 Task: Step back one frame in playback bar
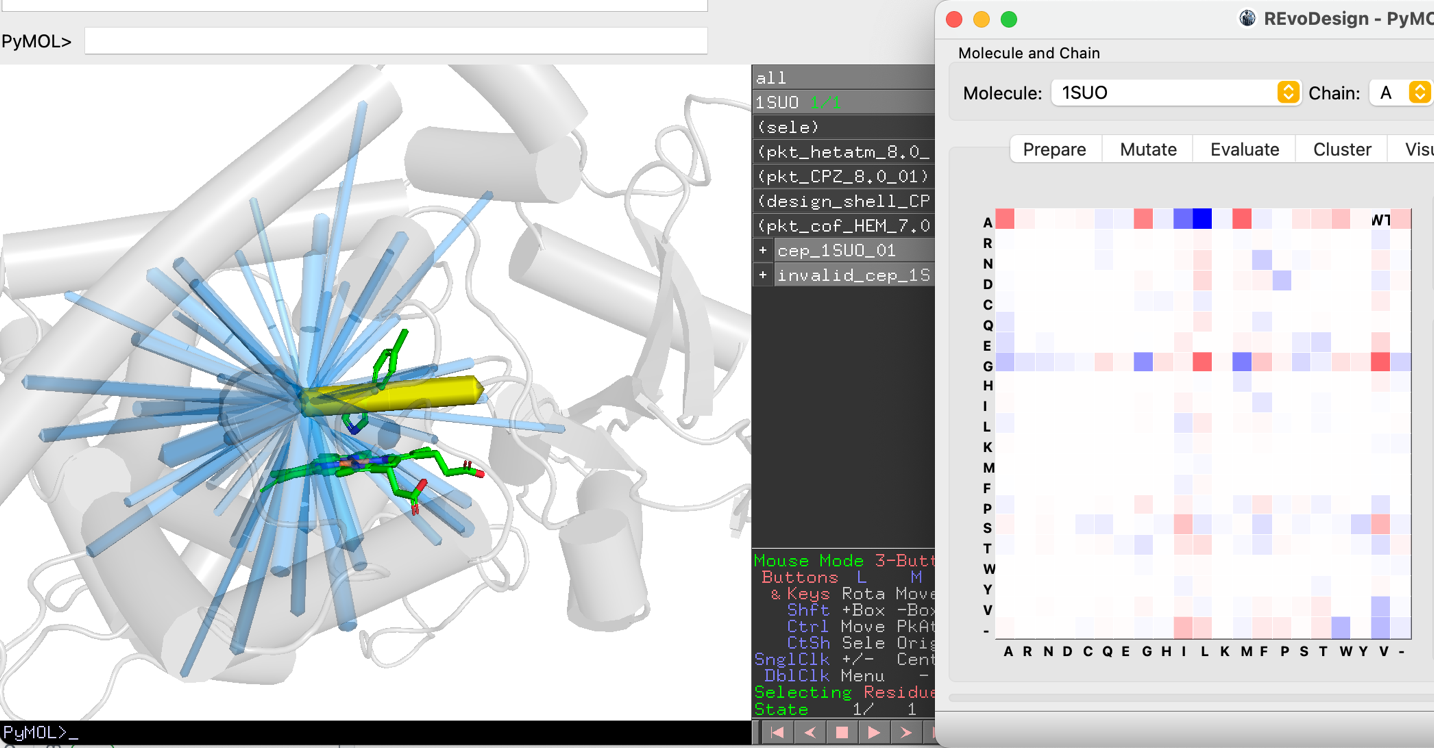(x=810, y=733)
